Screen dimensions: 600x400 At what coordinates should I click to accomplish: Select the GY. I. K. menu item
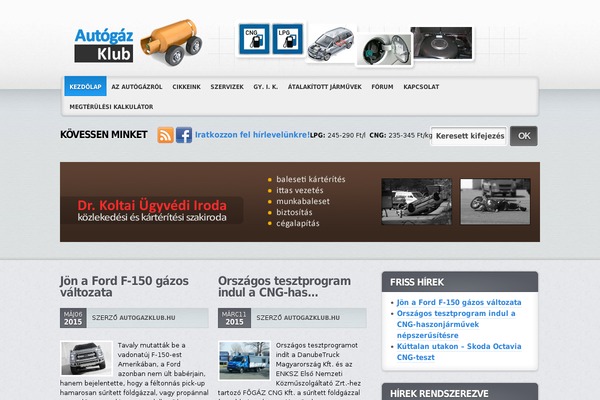[x=266, y=87]
